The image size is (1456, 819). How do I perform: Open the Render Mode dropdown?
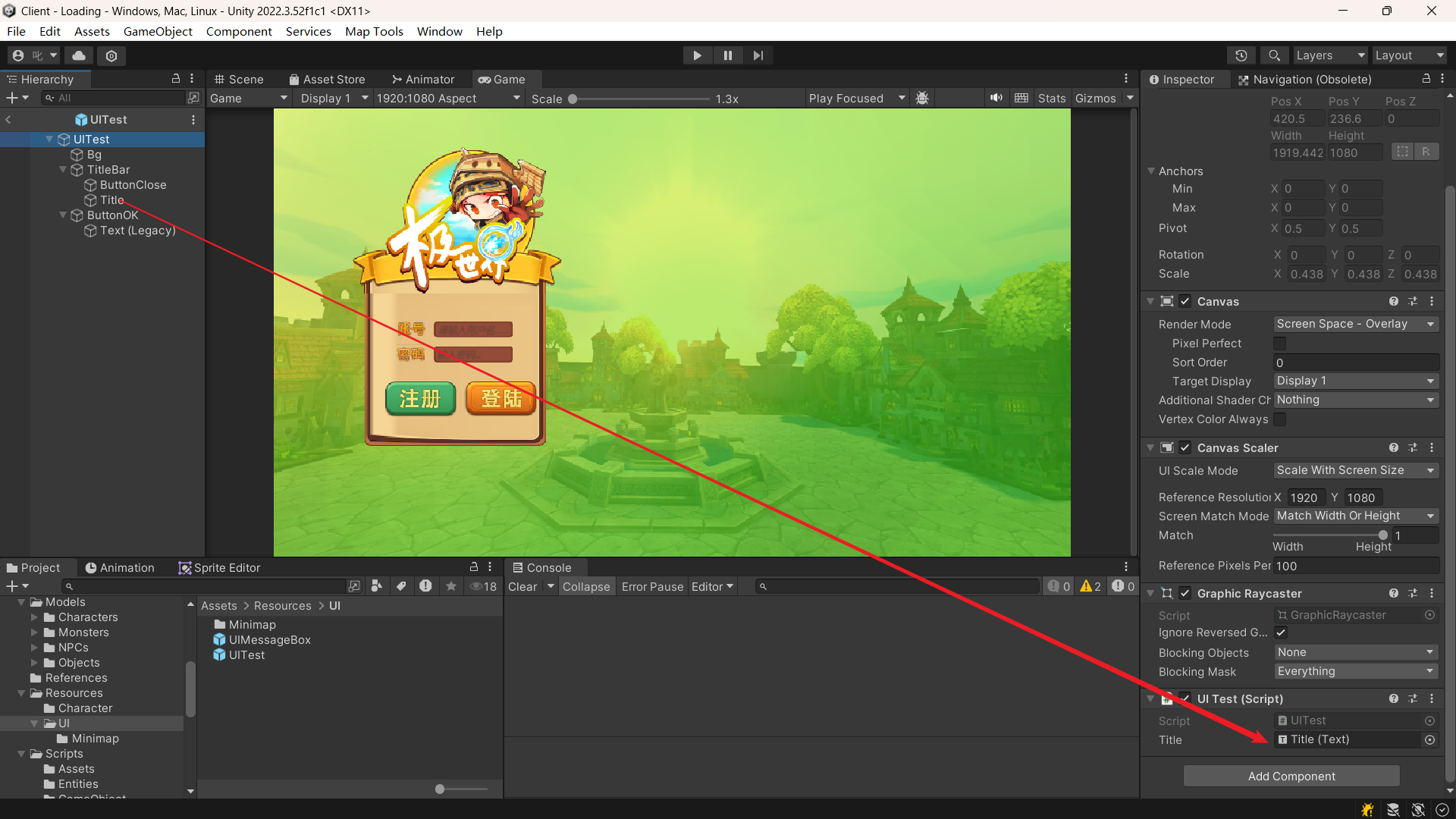(1355, 324)
